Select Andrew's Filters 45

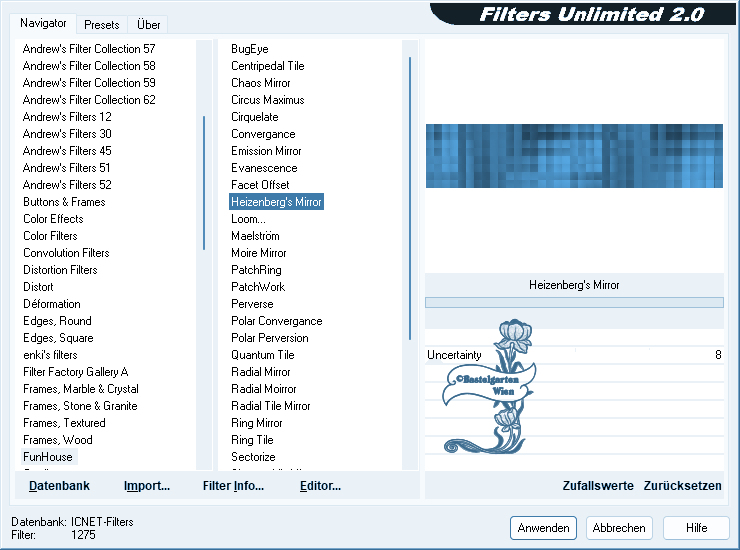67,151
